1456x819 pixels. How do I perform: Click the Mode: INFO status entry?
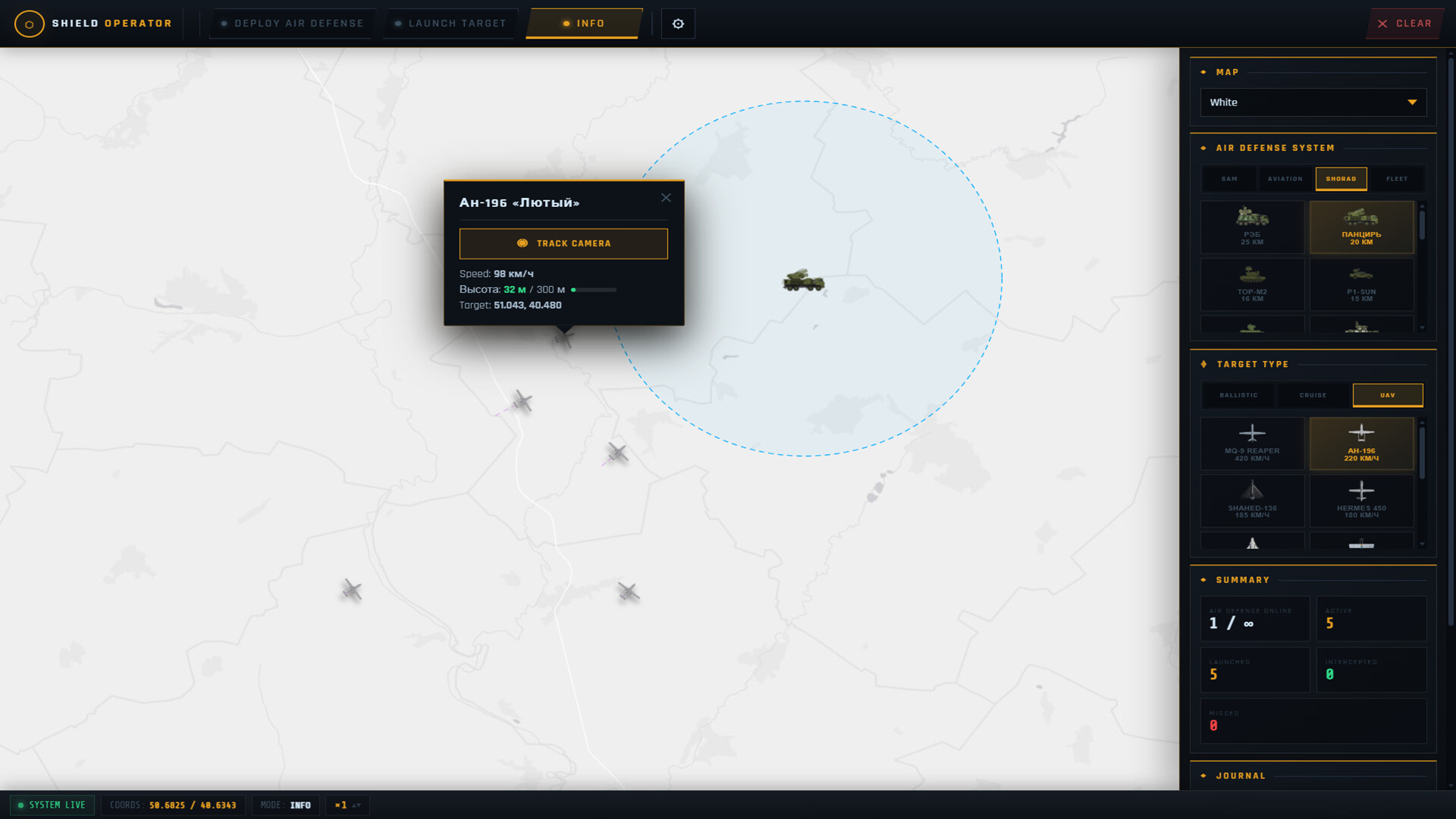pos(285,805)
